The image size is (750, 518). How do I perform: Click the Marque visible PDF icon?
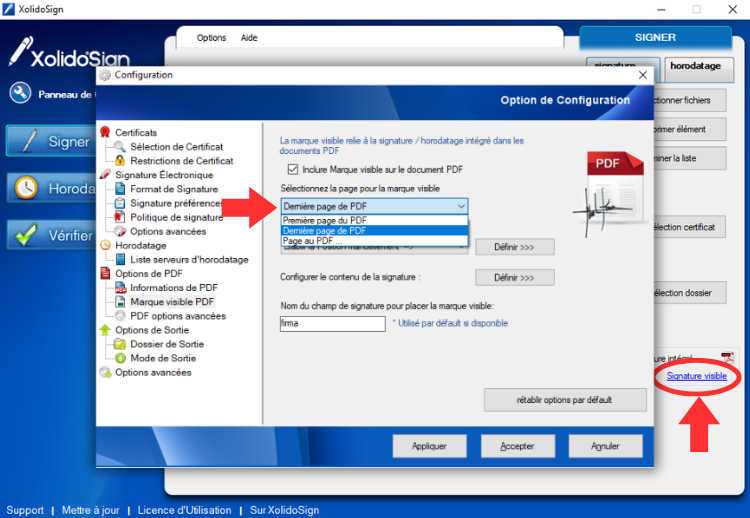coord(120,301)
